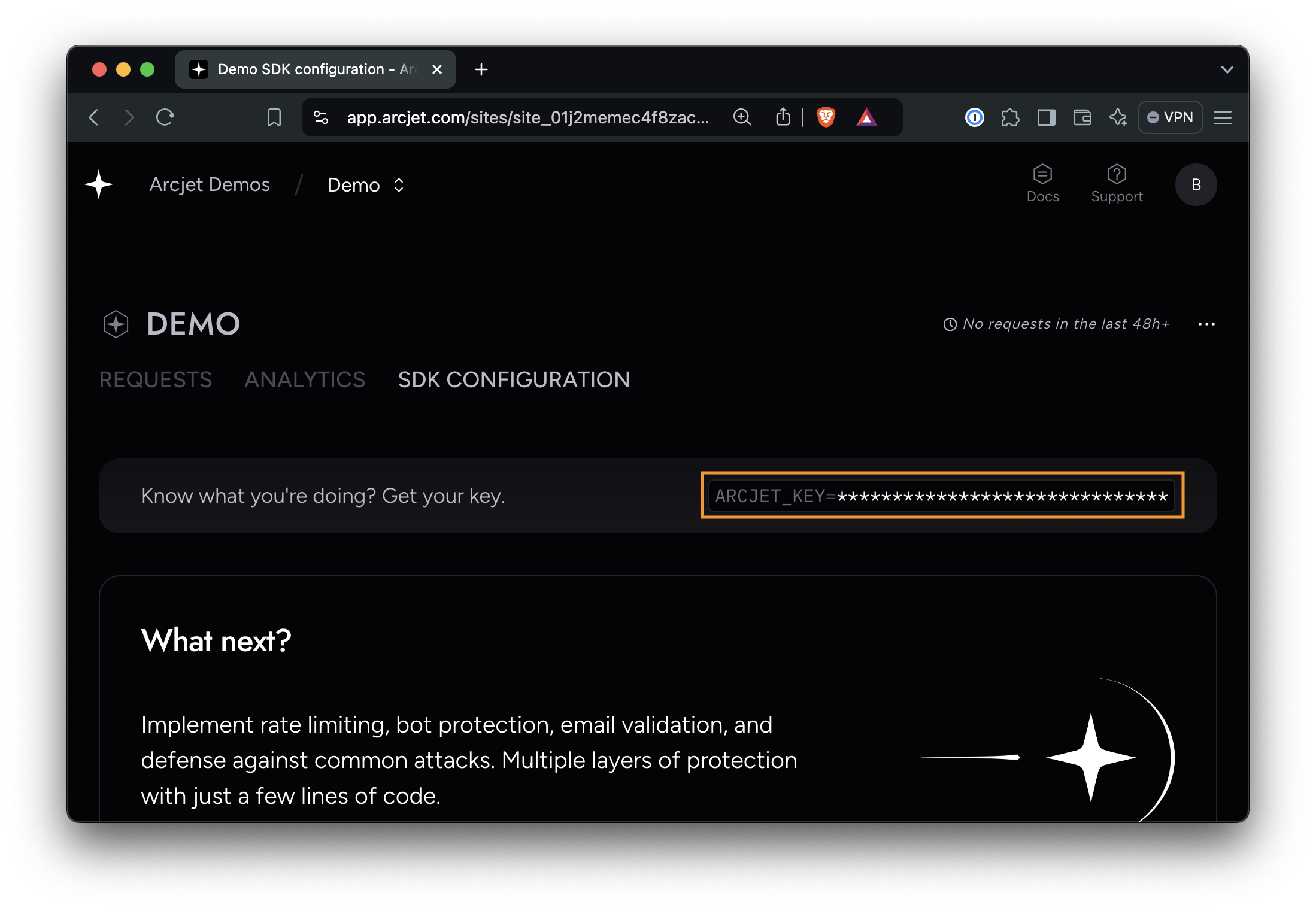The image size is (1316, 911).
Task: Open Arcjet Support
Action: tap(1117, 183)
